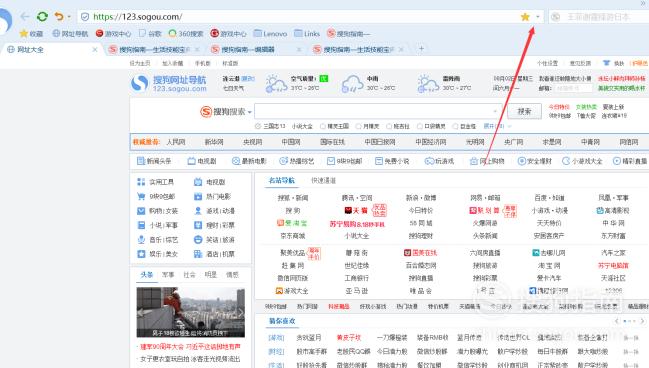Switch to the second browser tab

(x=154, y=49)
